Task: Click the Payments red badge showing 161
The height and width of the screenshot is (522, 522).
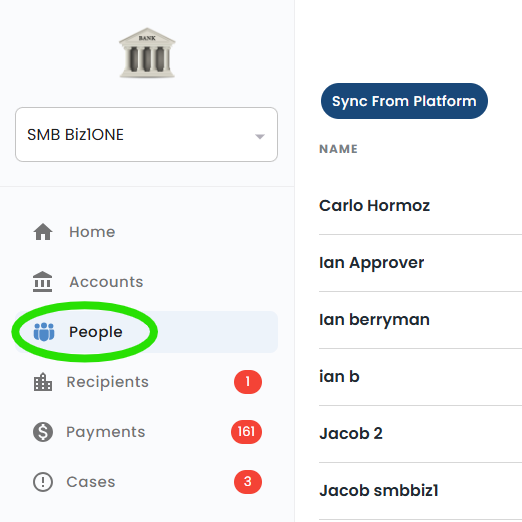Action: point(246,432)
